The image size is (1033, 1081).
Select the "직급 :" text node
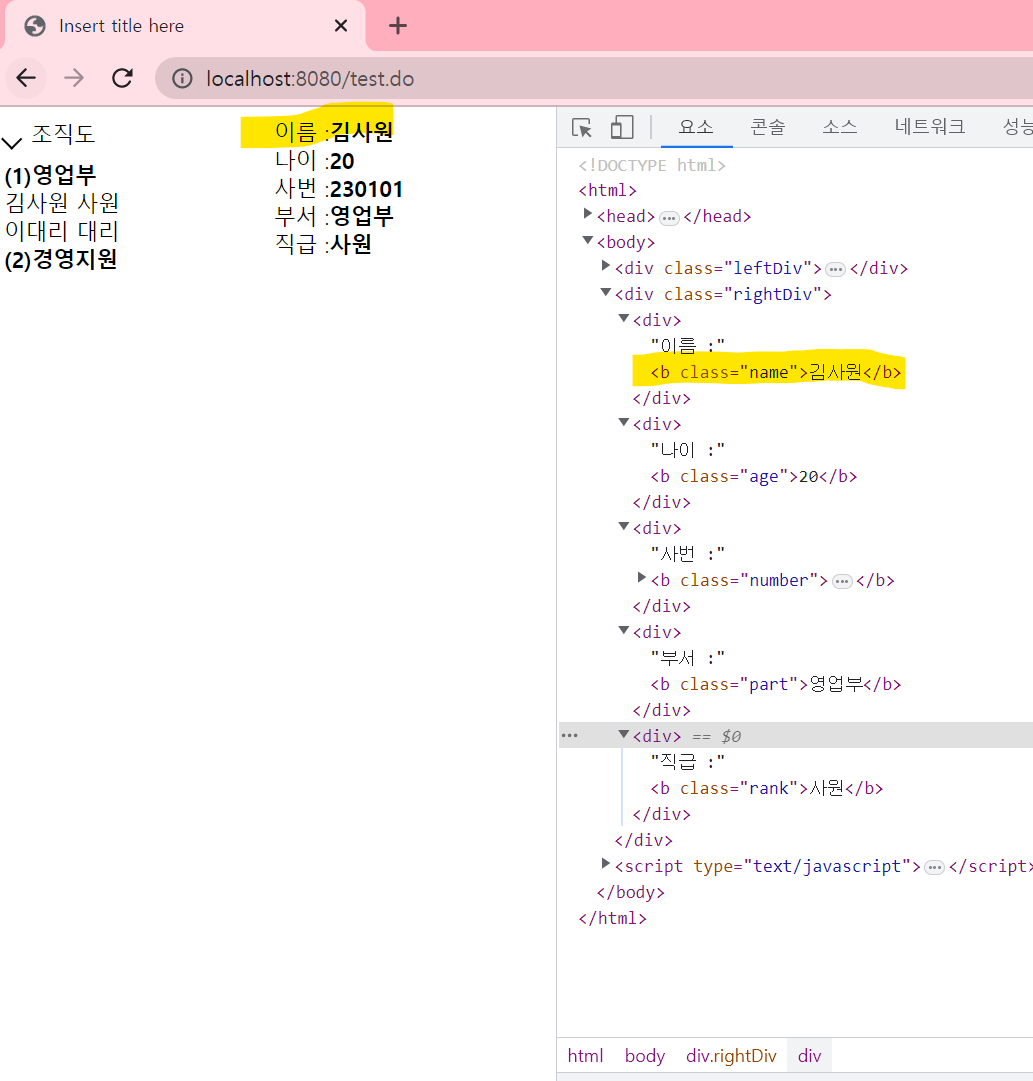click(688, 762)
